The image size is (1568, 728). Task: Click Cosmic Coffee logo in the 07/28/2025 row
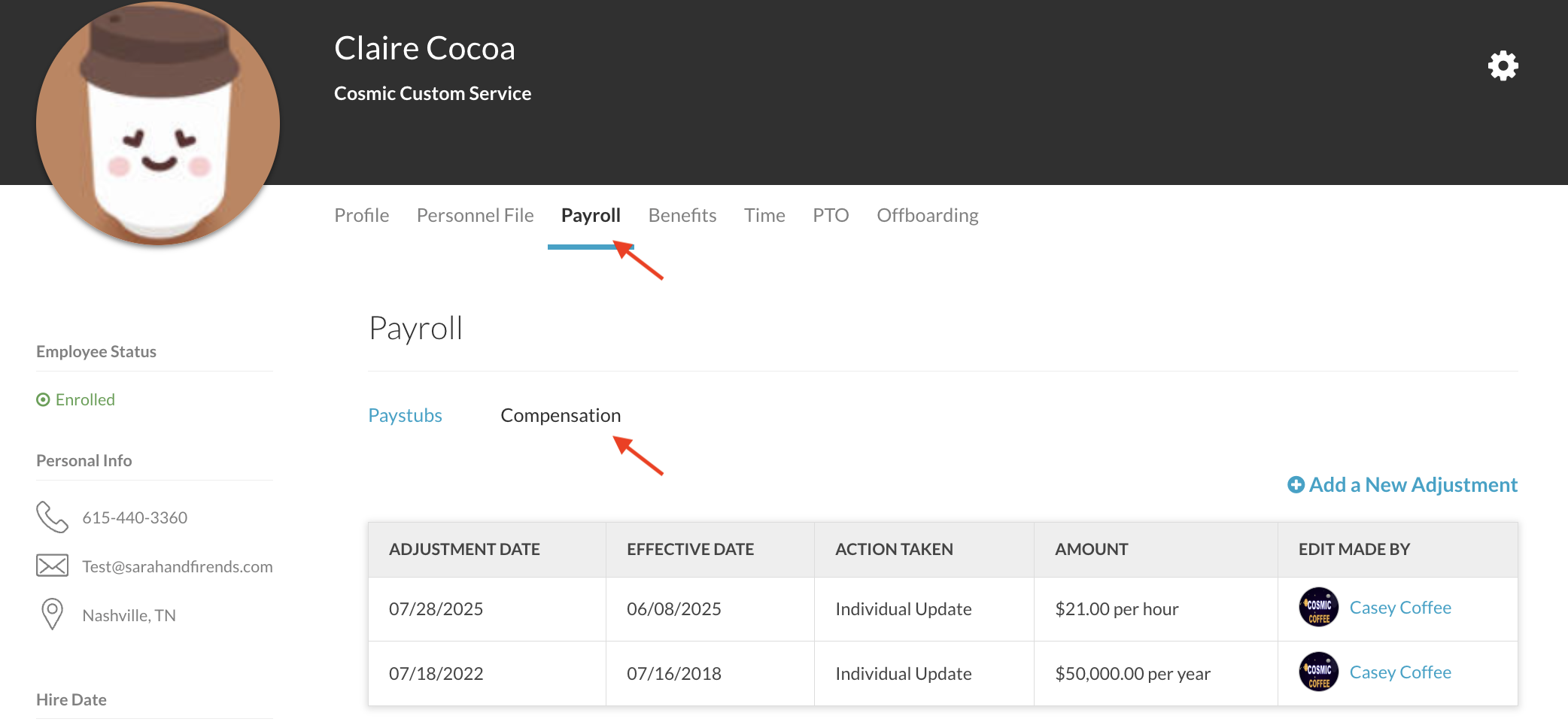[1319, 608]
